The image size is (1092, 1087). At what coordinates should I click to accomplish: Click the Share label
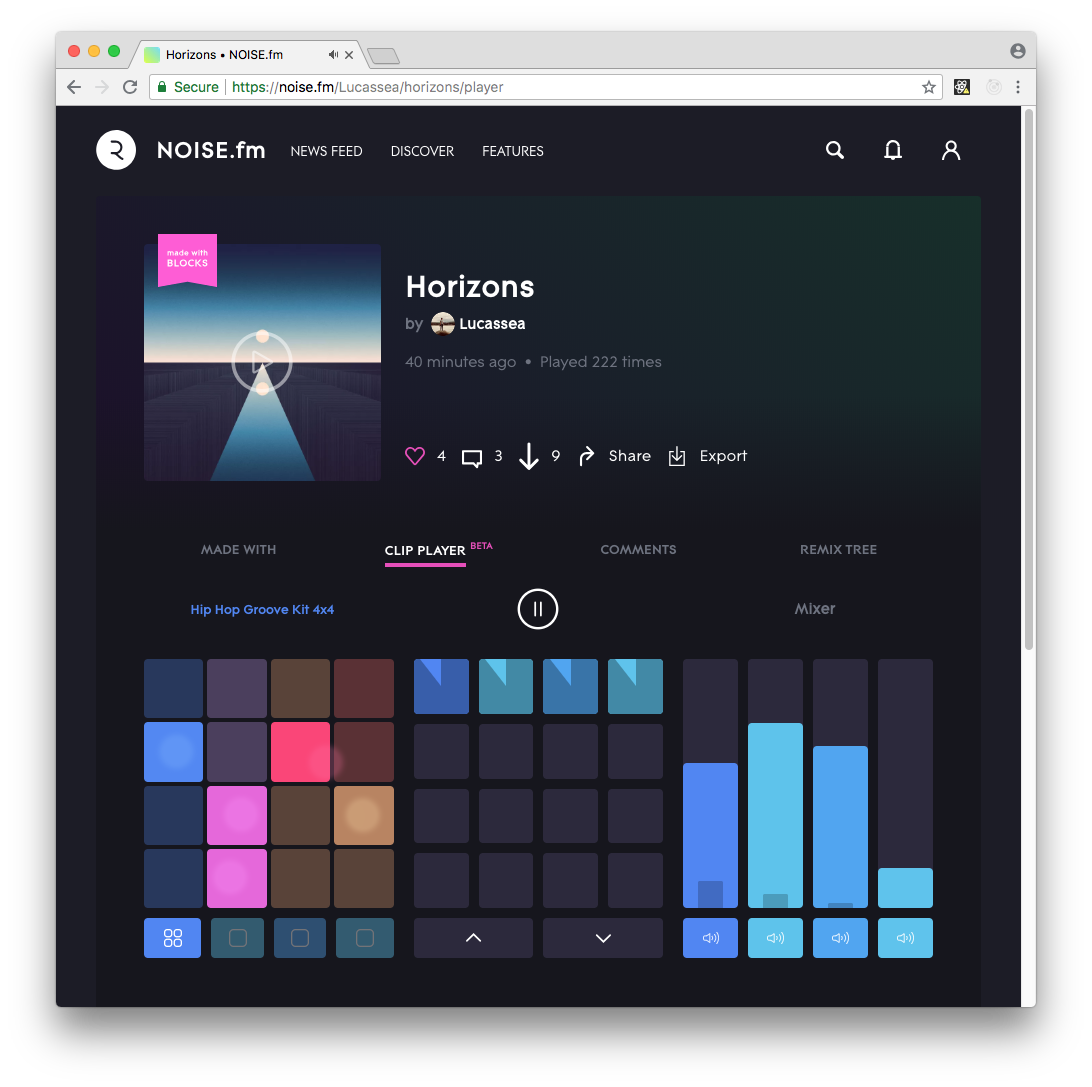click(x=630, y=456)
